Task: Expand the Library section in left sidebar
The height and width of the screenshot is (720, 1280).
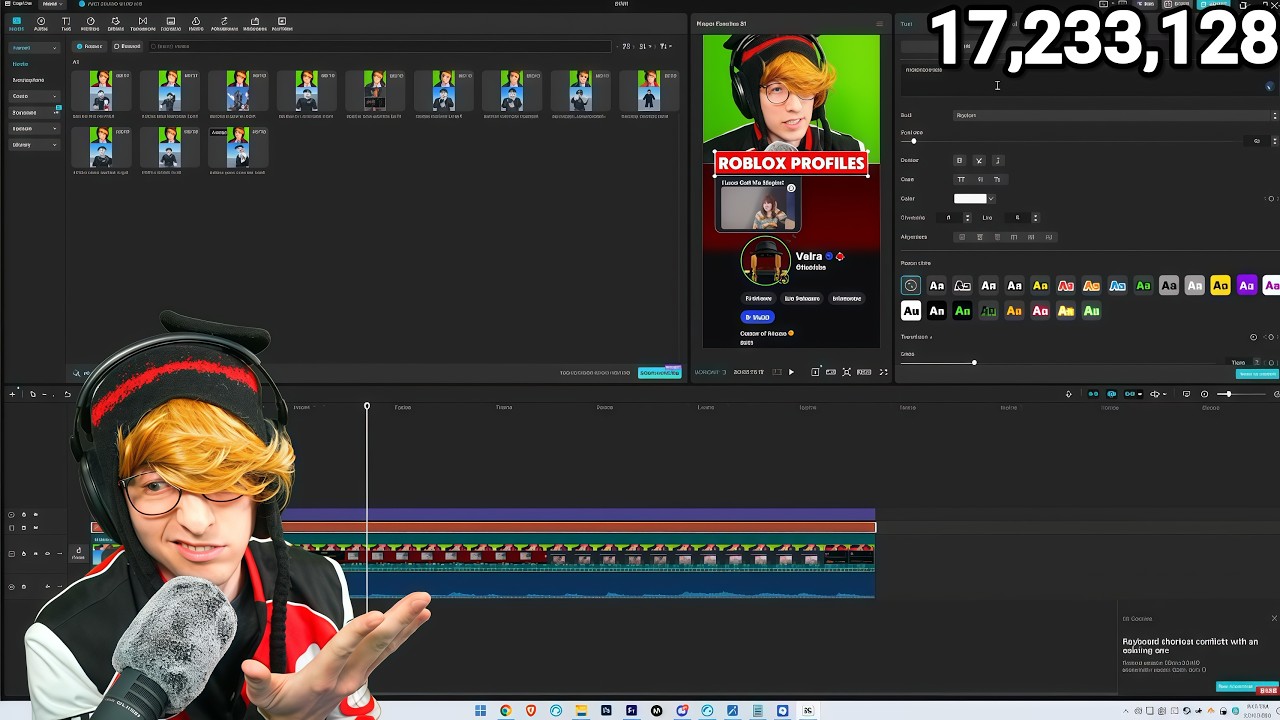Action: click(34, 145)
